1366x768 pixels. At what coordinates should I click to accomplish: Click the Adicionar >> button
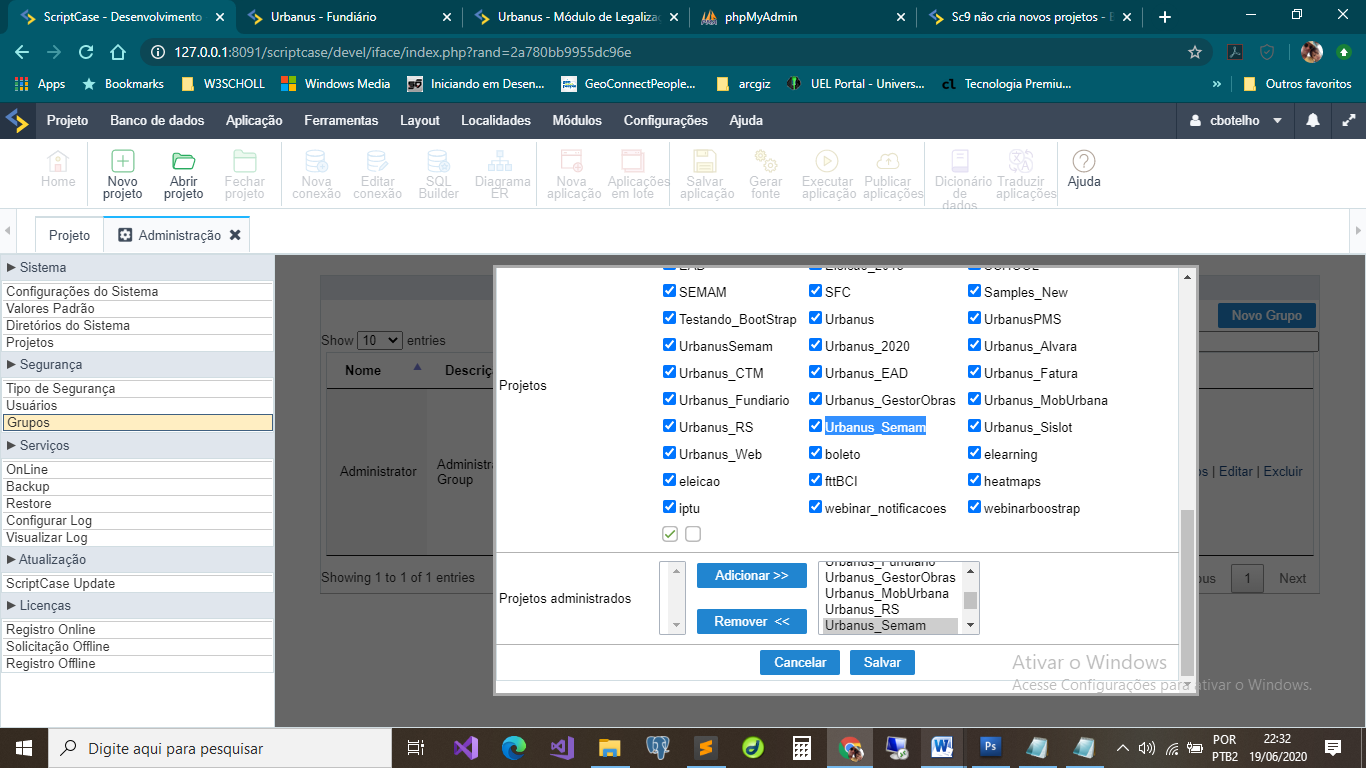[751, 576]
